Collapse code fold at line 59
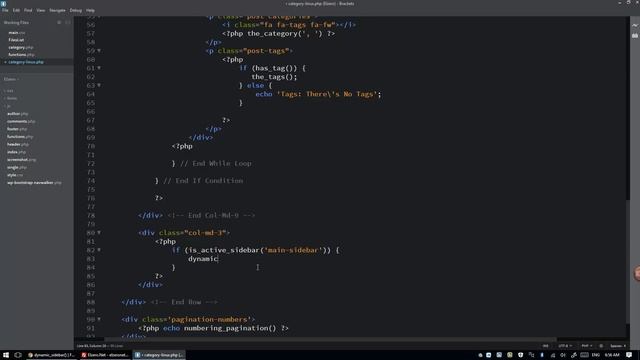 pos(99,51)
